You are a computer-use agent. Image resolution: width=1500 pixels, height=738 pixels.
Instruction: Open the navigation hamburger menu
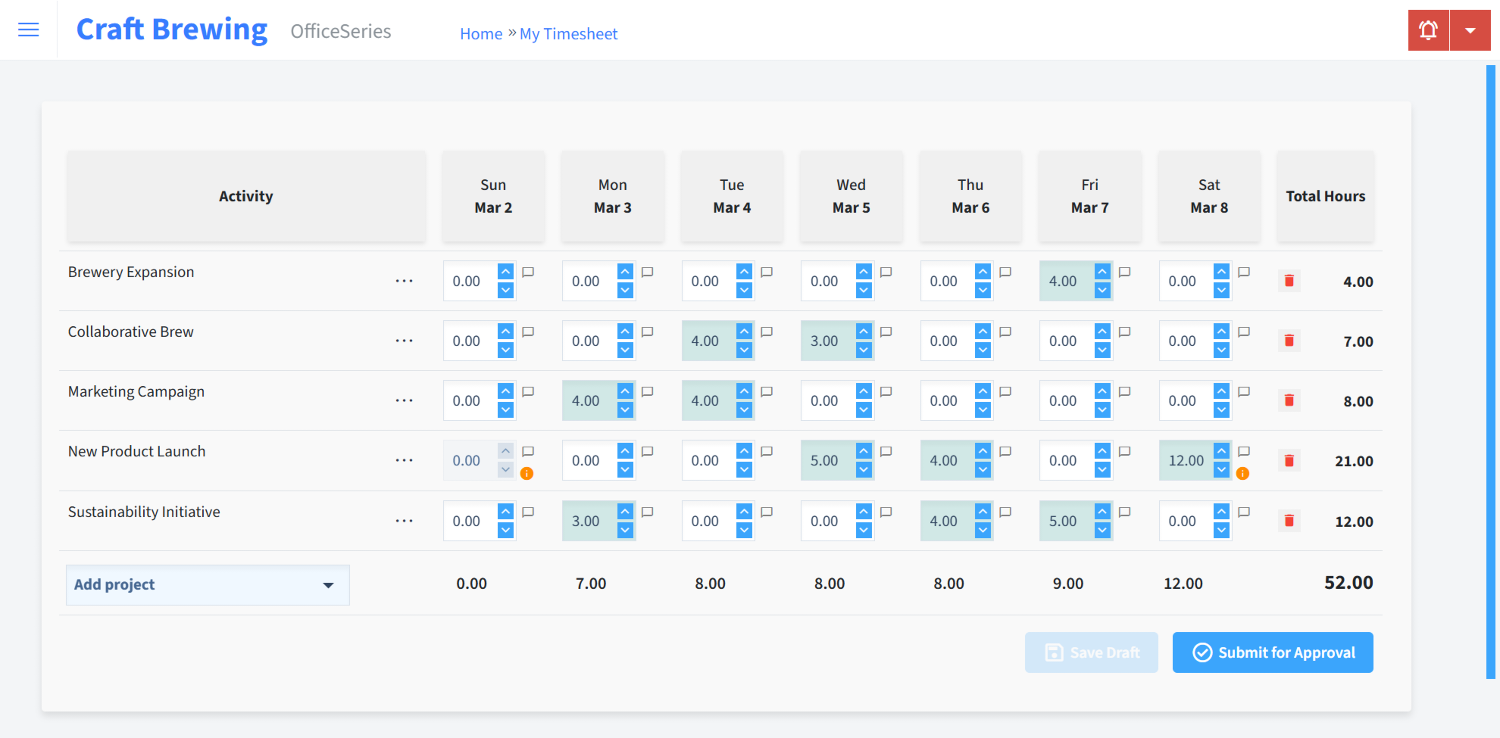(x=28, y=29)
